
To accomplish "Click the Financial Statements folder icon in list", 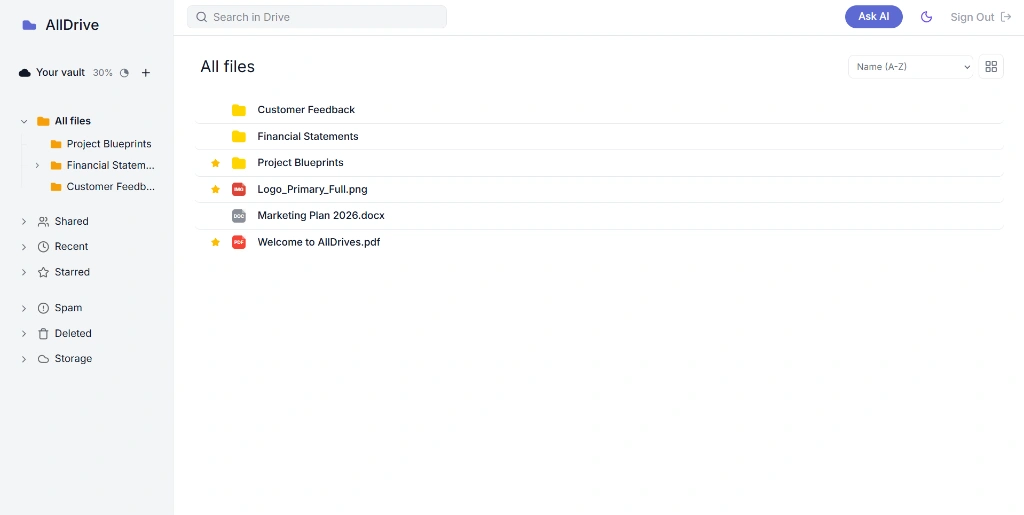I will [239, 136].
